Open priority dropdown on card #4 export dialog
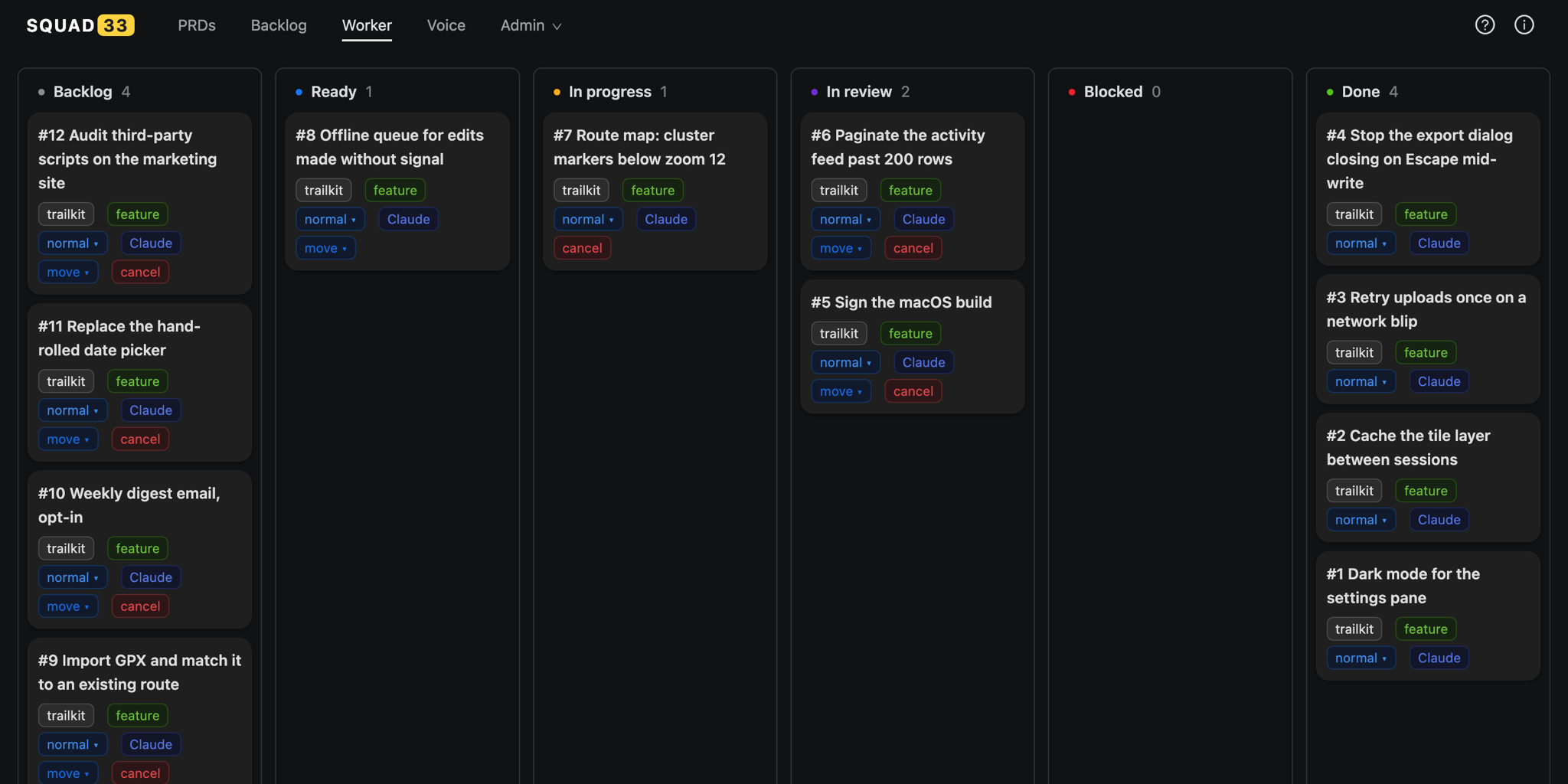Image resolution: width=1568 pixels, height=784 pixels. point(1361,243)
